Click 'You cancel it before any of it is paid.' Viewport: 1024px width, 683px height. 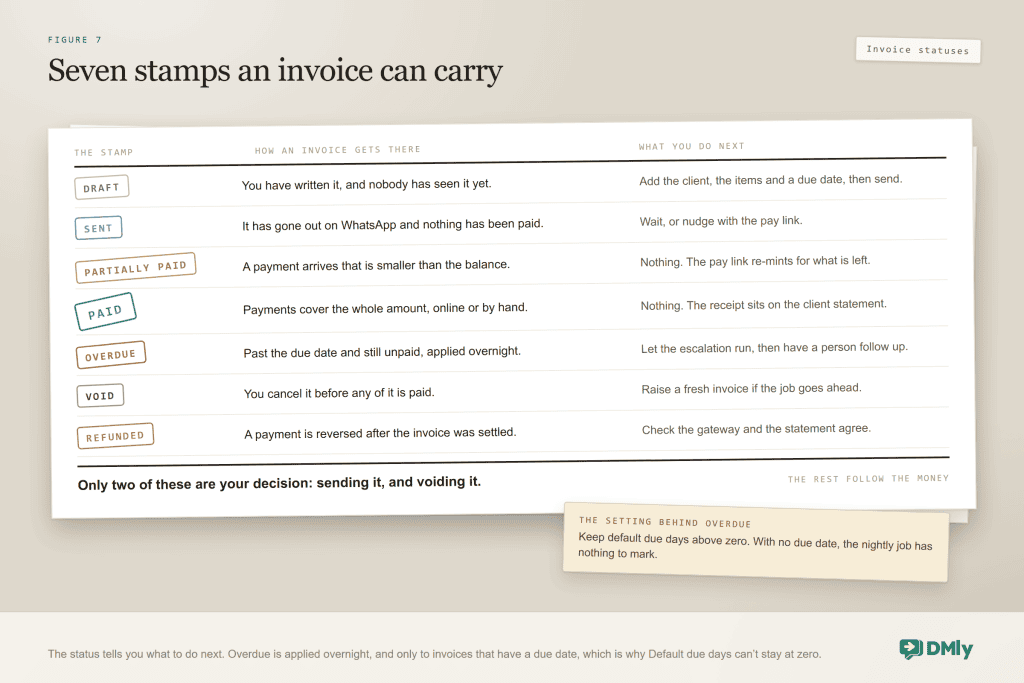tap(339, 393)
